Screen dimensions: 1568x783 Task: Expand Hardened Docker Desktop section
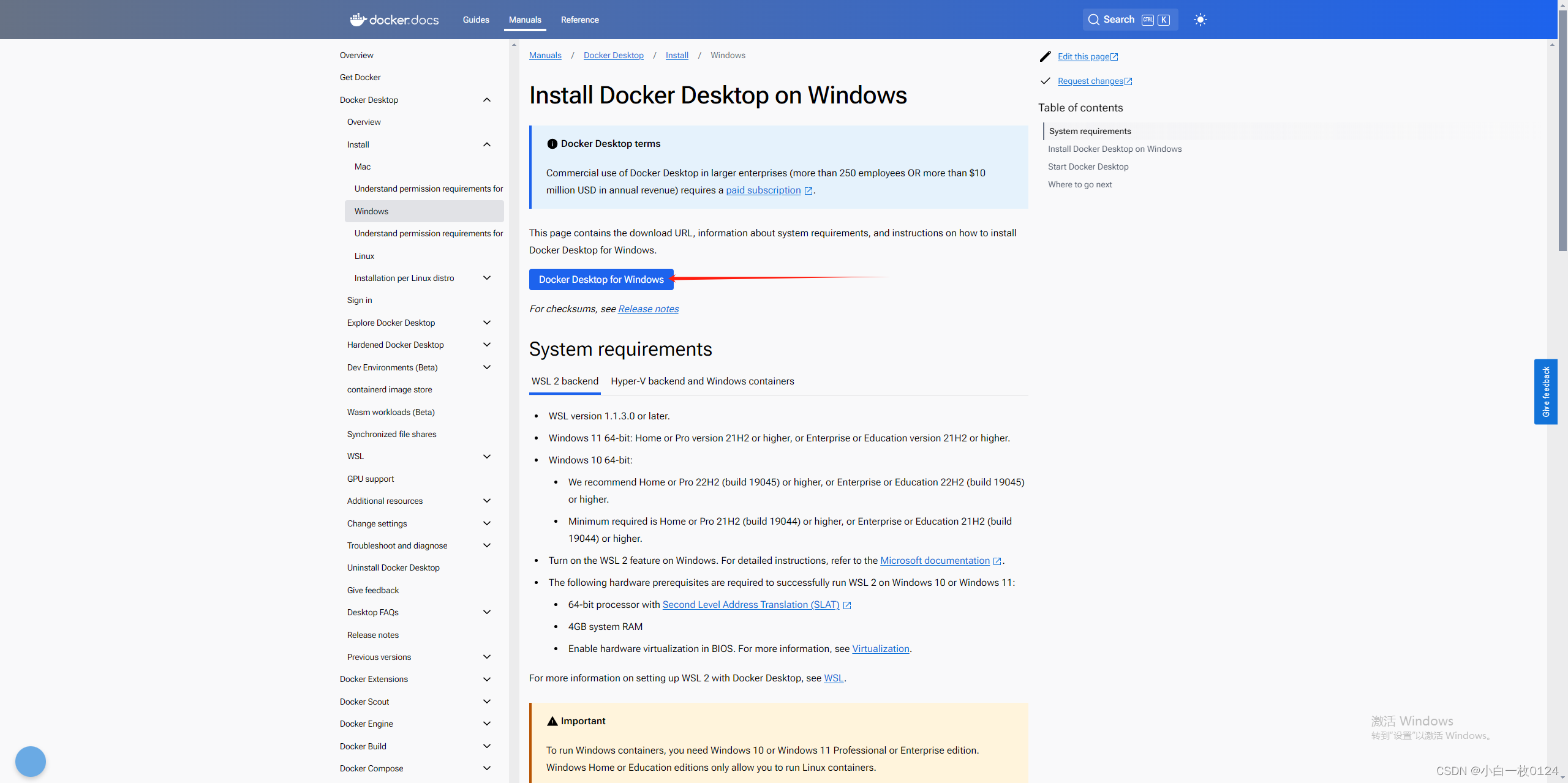[487, 345]
